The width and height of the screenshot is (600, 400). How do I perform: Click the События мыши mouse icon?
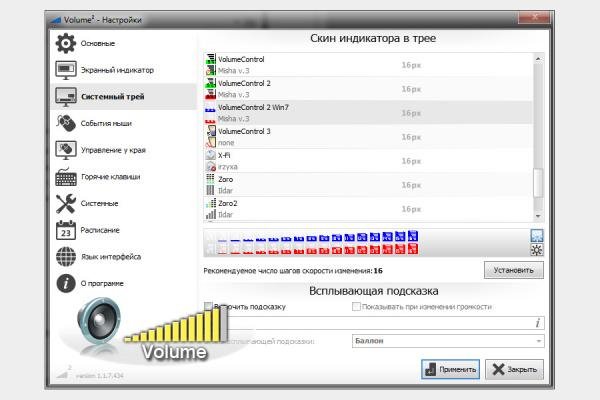[66, 123]
